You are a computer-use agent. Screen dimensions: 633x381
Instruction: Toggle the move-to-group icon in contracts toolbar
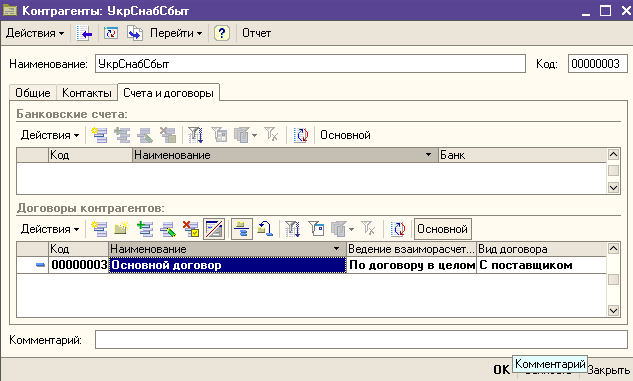coord(242,229)
